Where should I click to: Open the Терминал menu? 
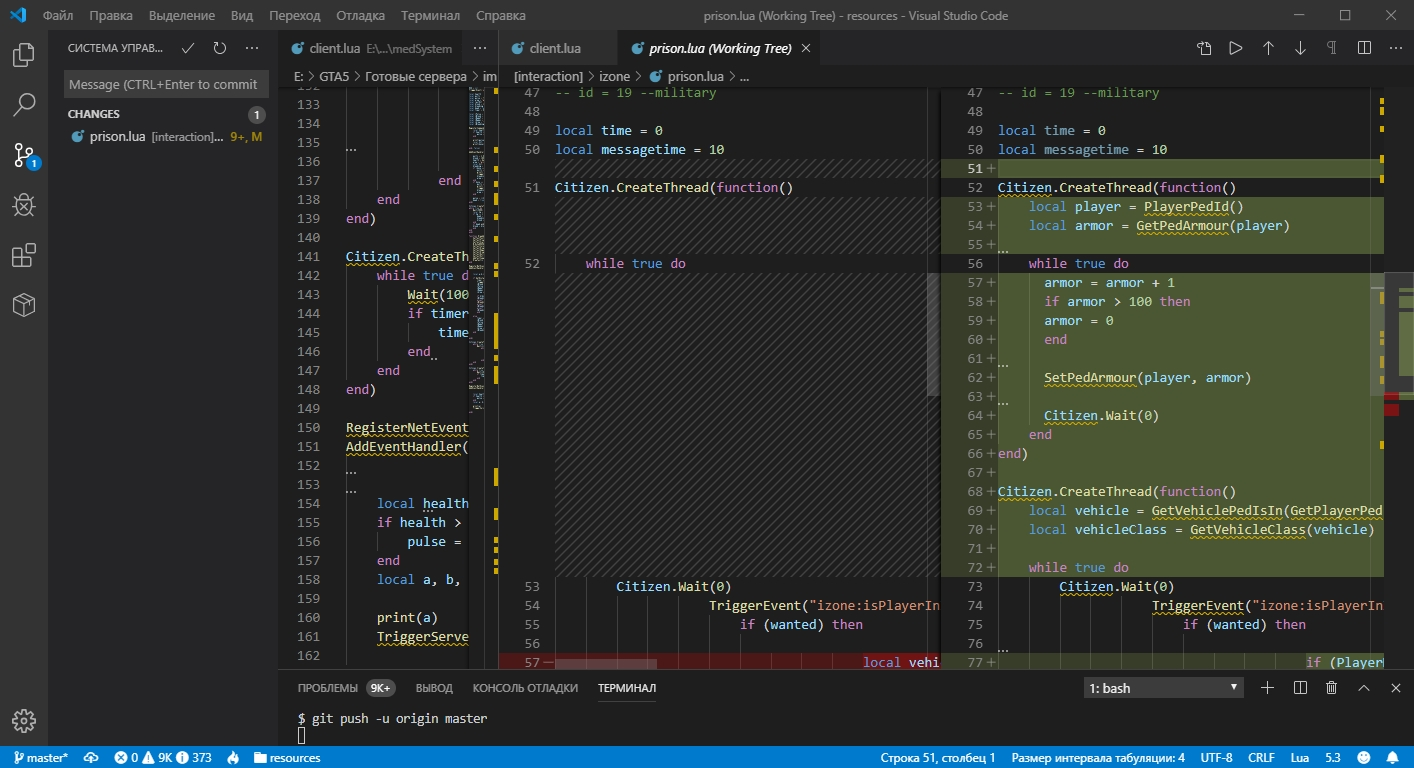(x=430, y=16)
